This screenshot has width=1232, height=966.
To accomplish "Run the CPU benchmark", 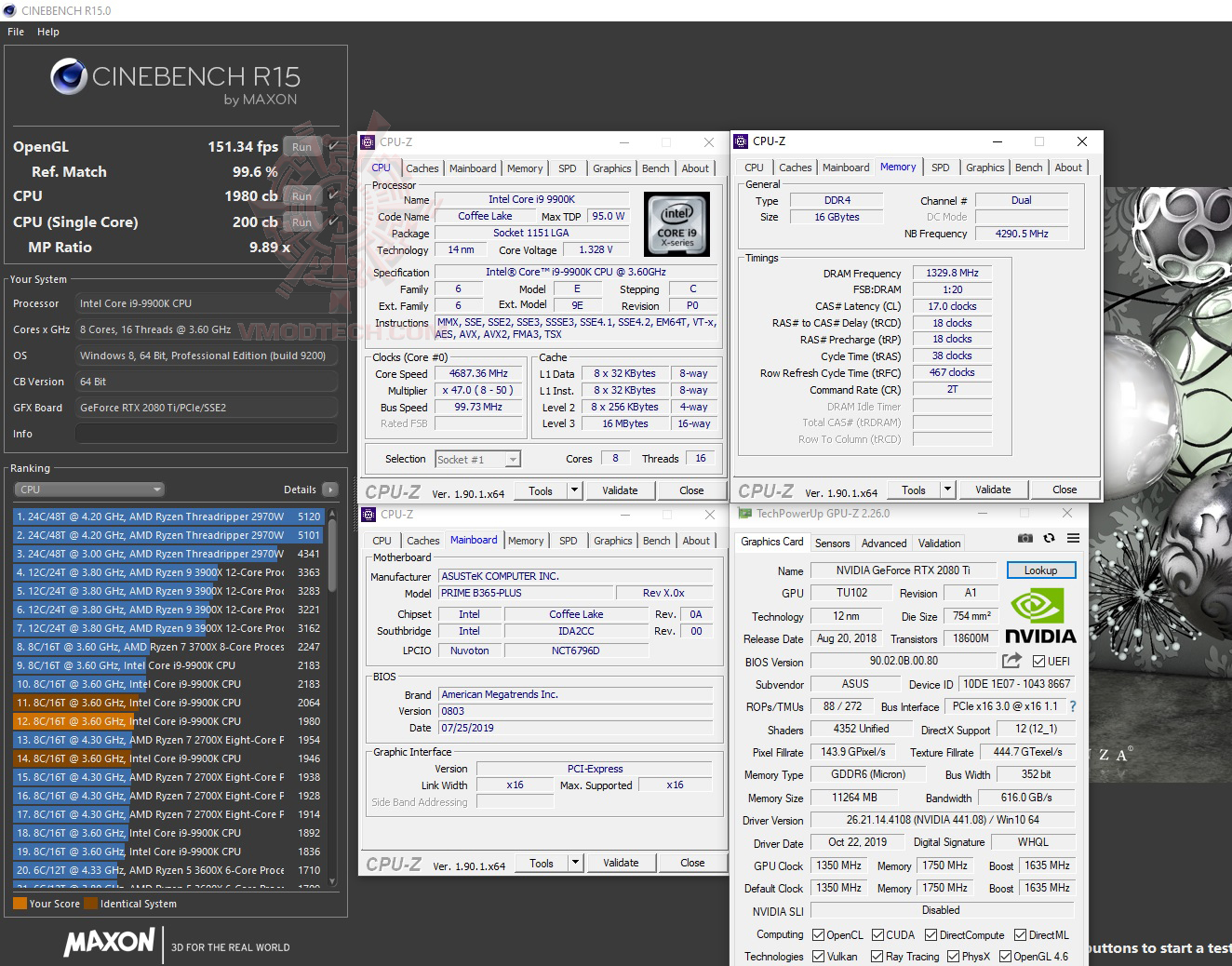I will tap(301, 196).
